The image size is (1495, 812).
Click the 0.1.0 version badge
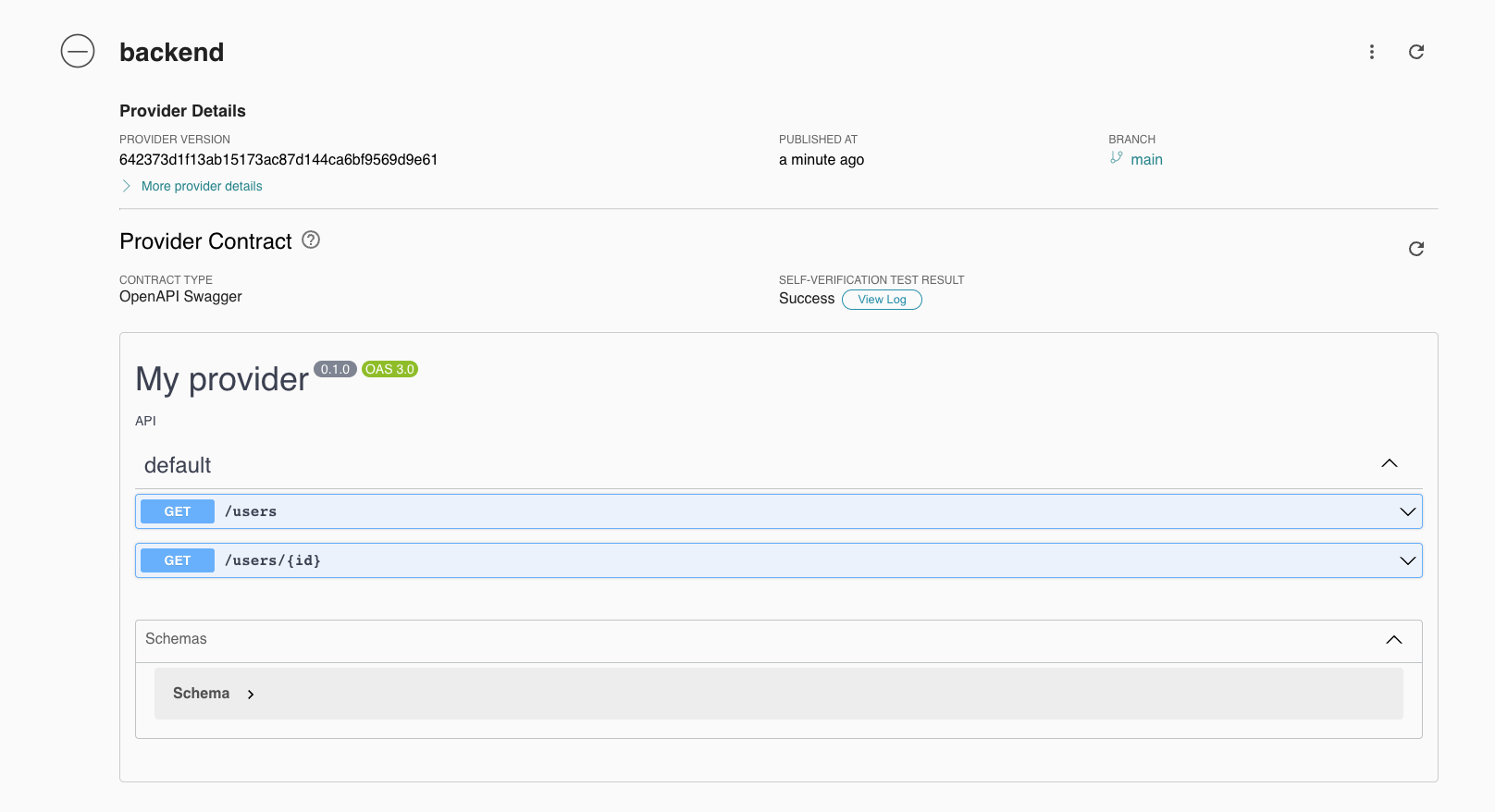tap(335, 369)
